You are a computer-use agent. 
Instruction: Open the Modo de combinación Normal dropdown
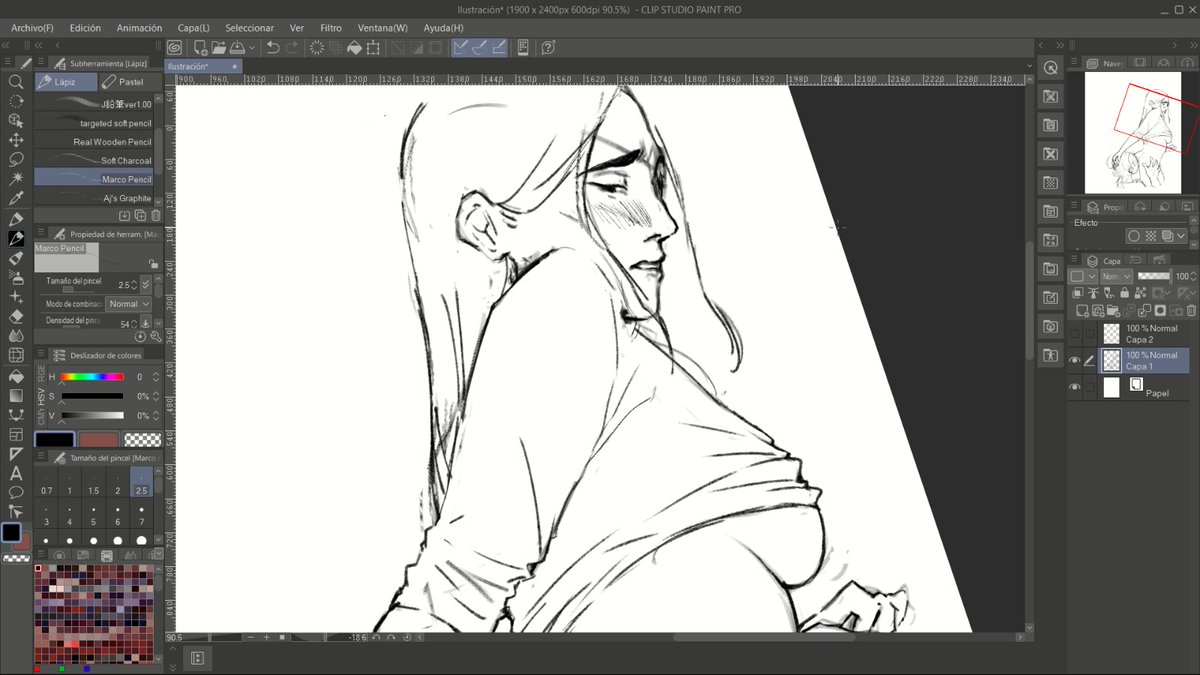127,304
